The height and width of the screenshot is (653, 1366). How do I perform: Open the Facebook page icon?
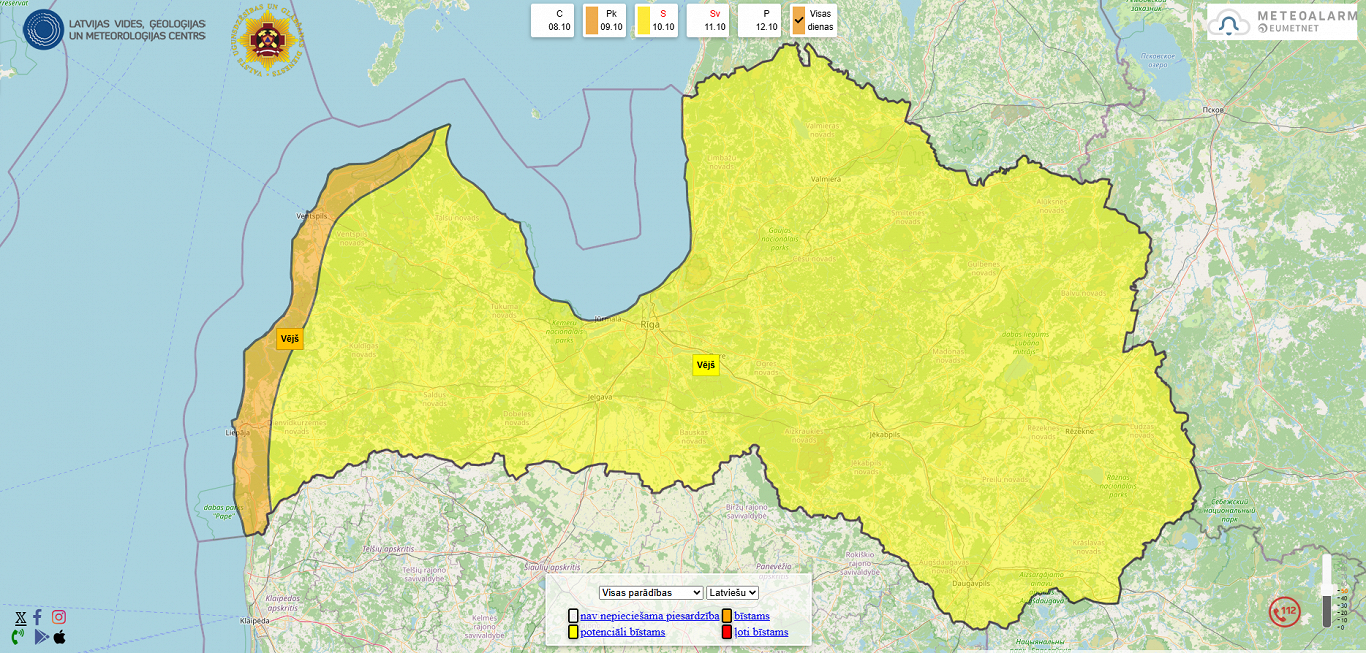[38, 618]
